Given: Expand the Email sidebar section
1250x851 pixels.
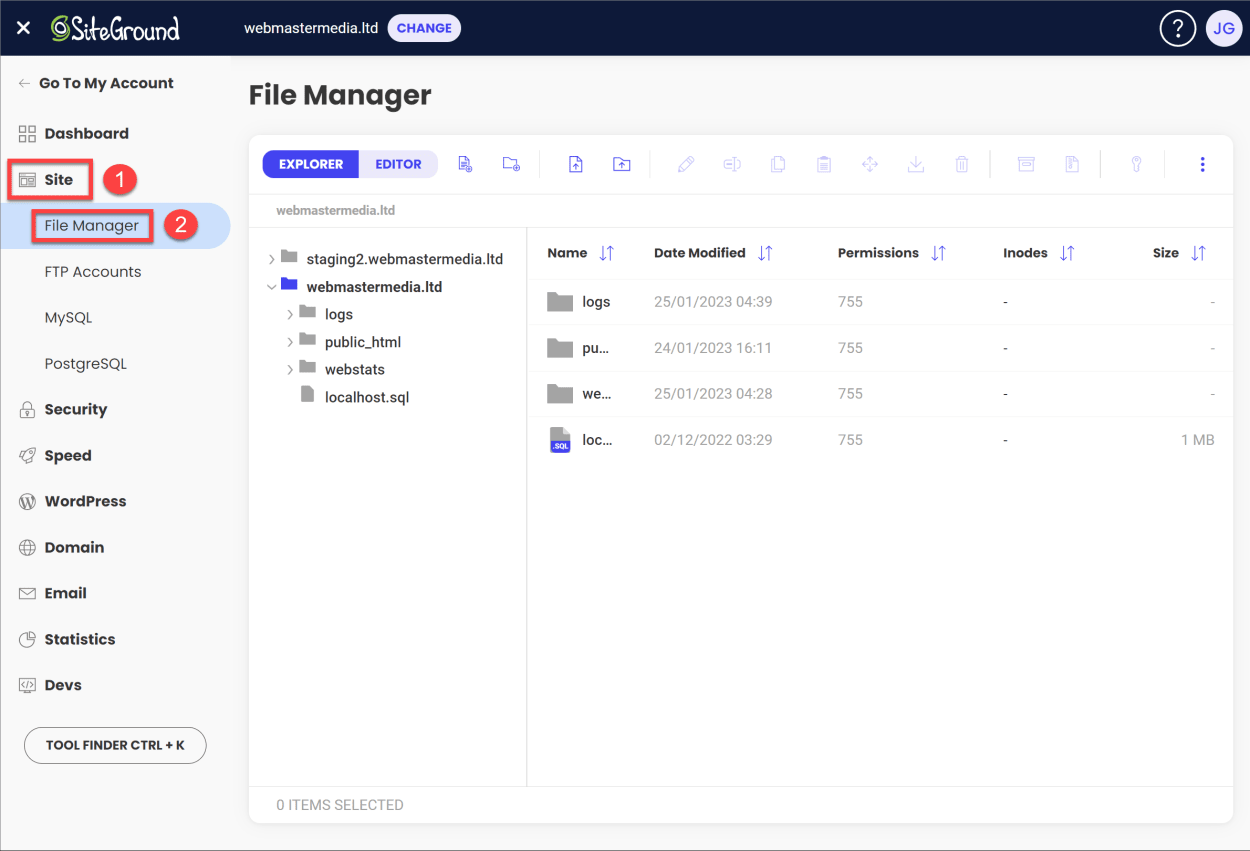Looking at the screenshot, I should [53, 594].
